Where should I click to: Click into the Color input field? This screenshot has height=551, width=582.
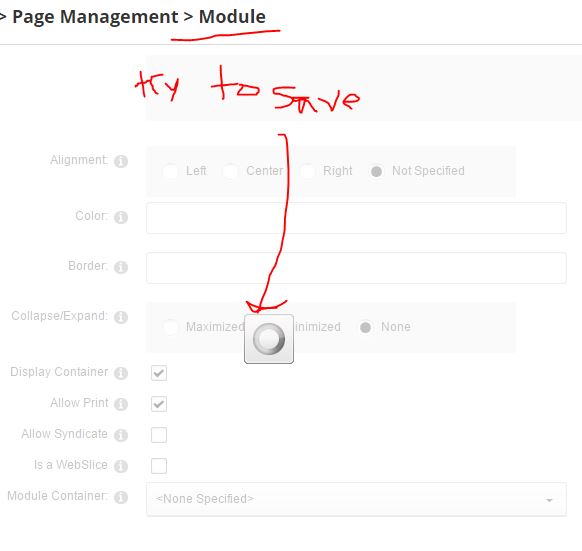tap(356, 218)
